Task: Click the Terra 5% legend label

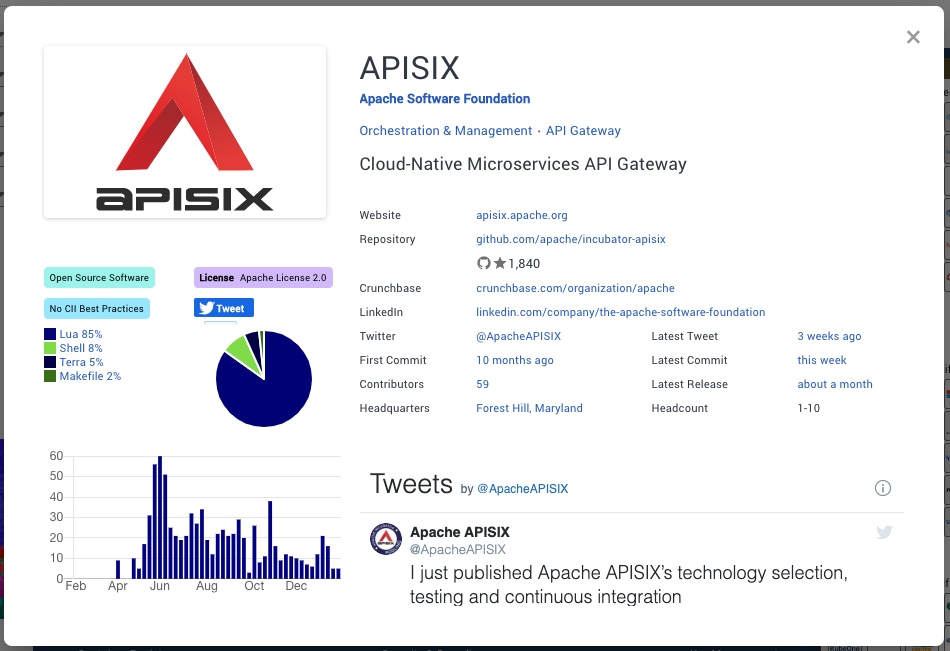Action: click(x=81, y=362)
